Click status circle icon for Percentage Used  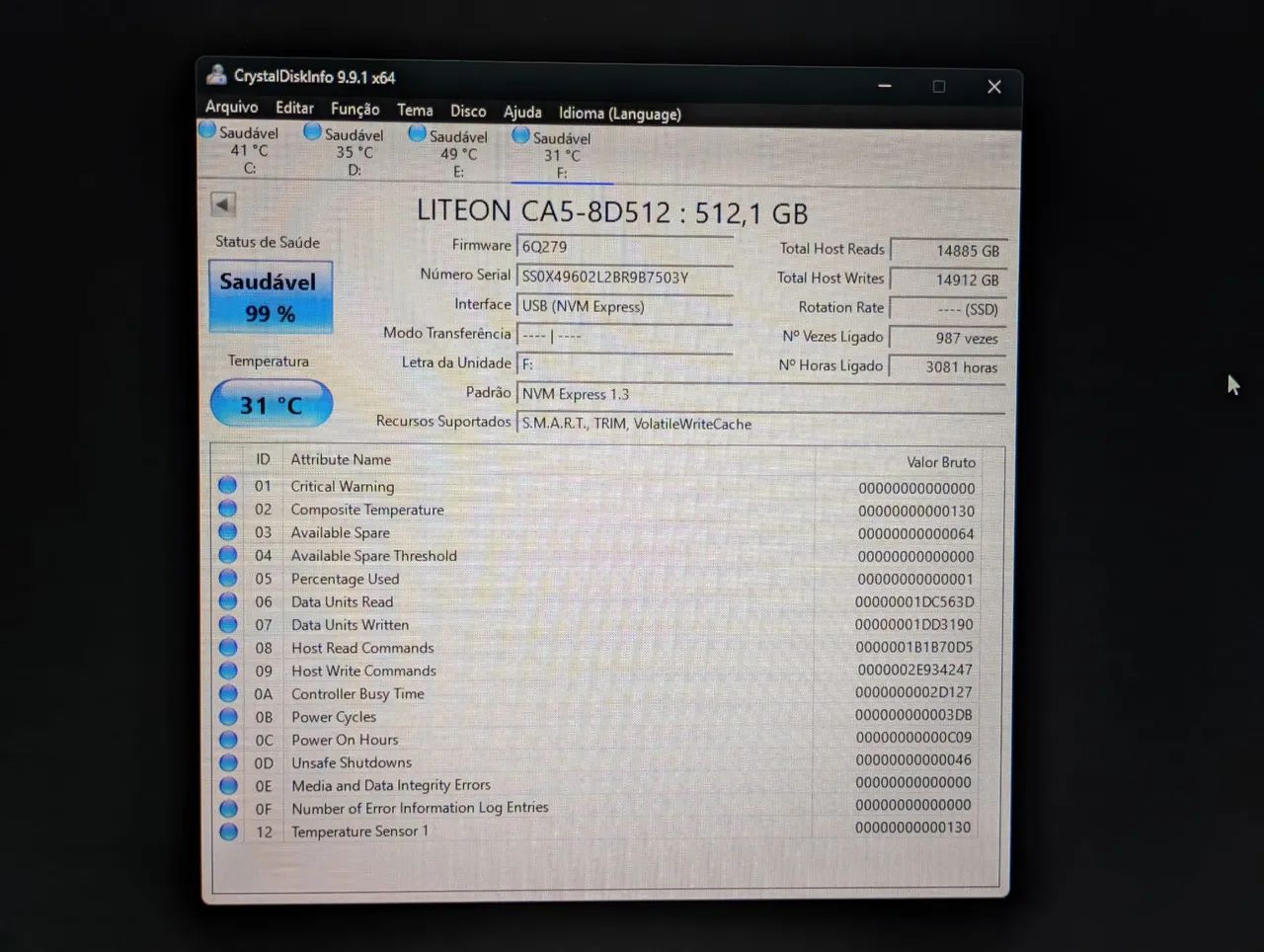tap(228, 578)
